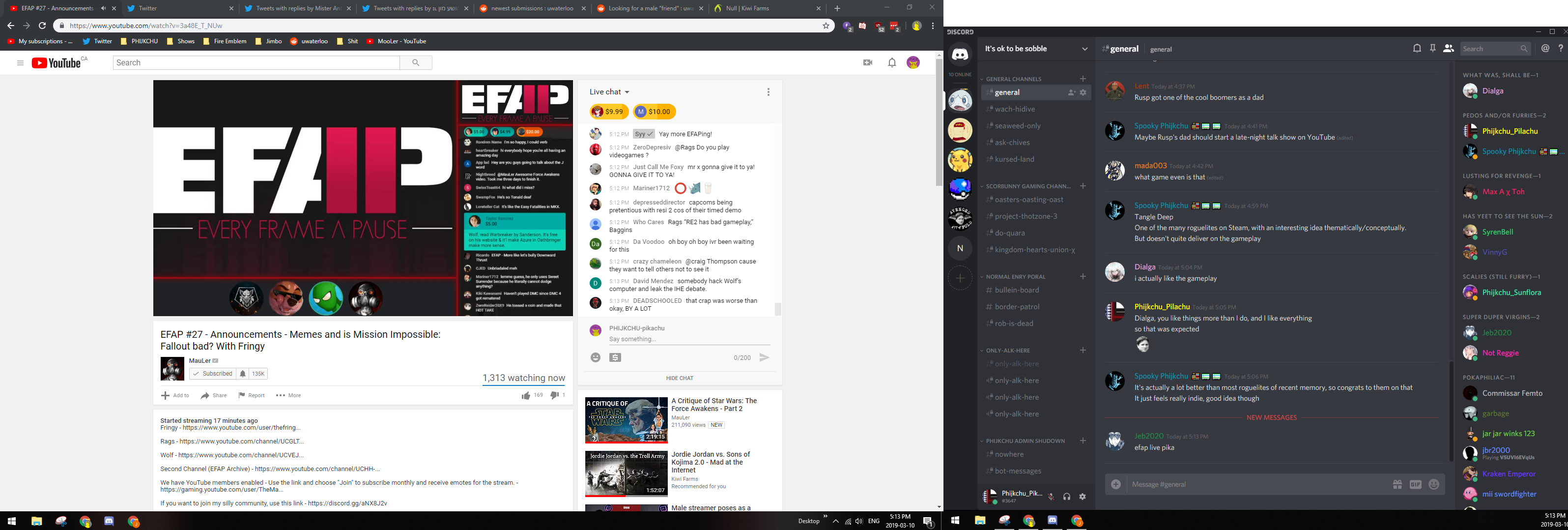Open edit channel gear for general channel
This screenshot has width=1568, height=530.
coord(1083,92)
